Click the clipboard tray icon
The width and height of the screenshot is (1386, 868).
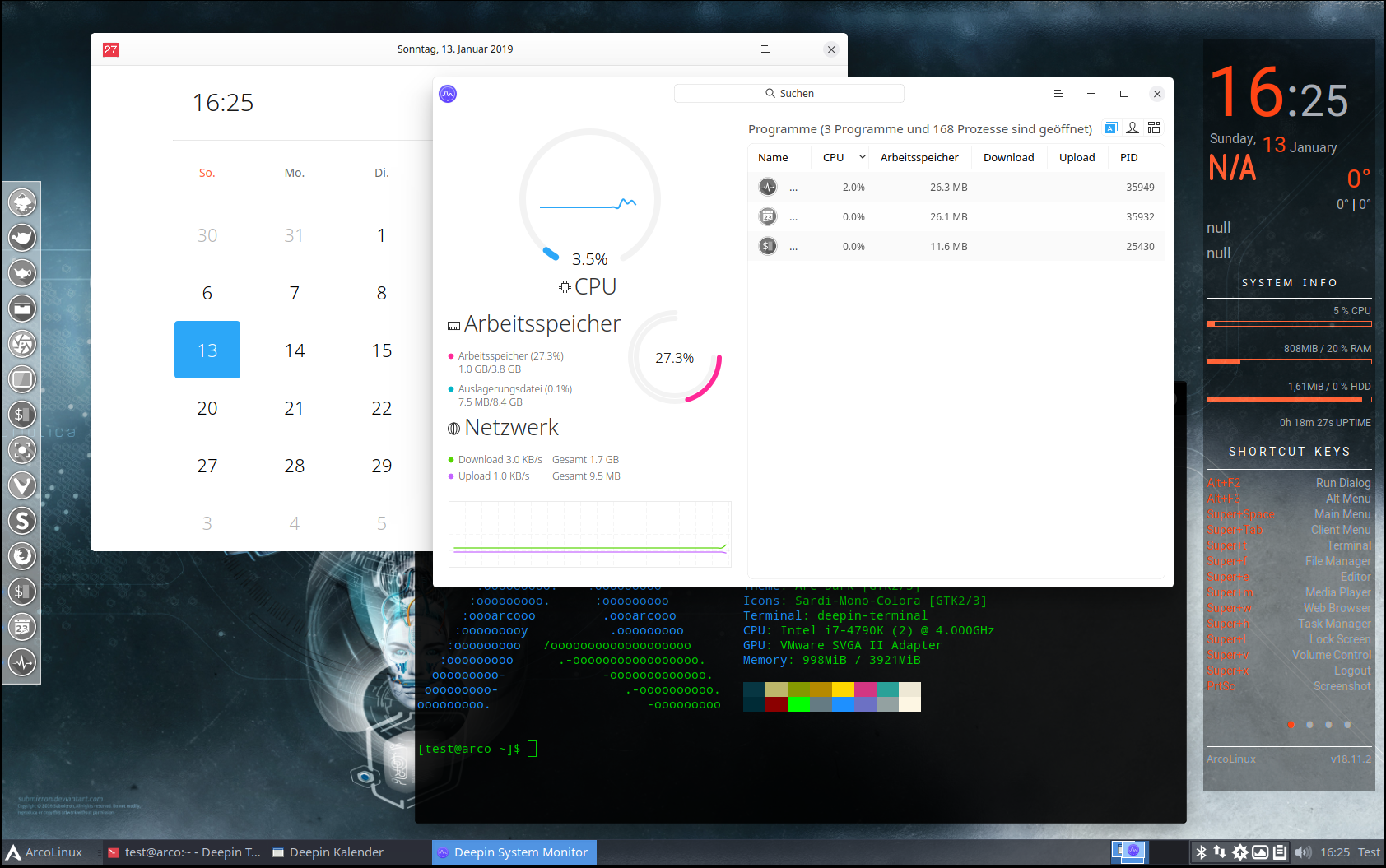[x=1280, y=852]
